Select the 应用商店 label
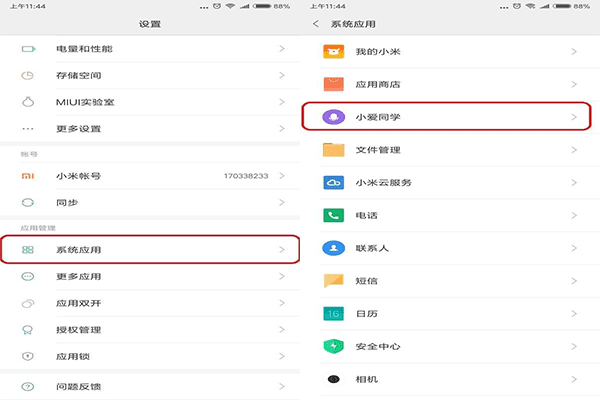The image size is (600, 400). (x=378, y=84)
